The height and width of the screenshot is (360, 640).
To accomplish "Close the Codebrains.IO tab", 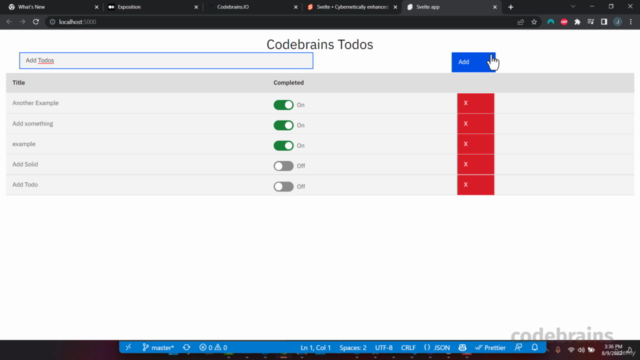I will click(296, 7).
